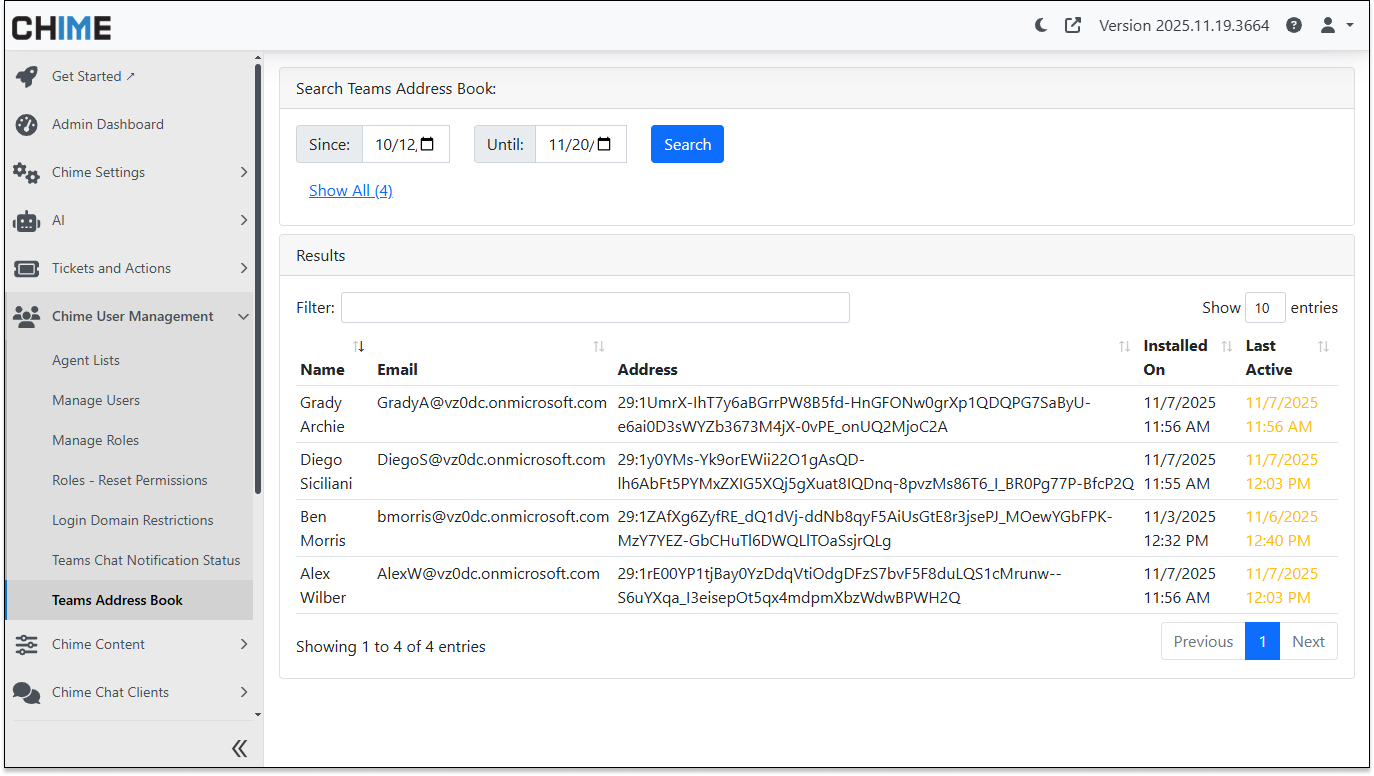1374x776 pixels.
Task: Click the Get Started rocket icon
Action: (27, 77)
